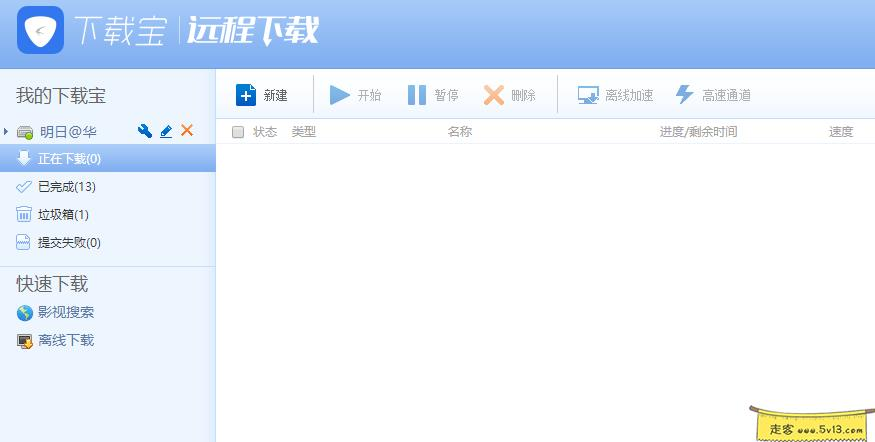
Task: Delete the task via the 删除 X icon
Action: click(x=494, y=95)
